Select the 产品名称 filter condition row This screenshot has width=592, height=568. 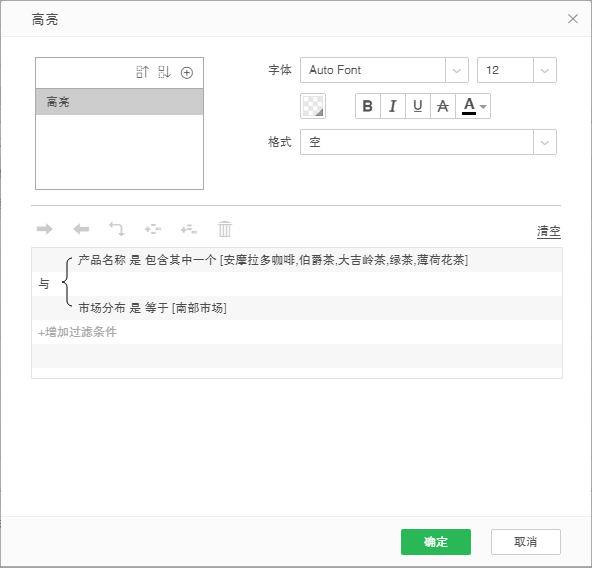tap(273, 260)
